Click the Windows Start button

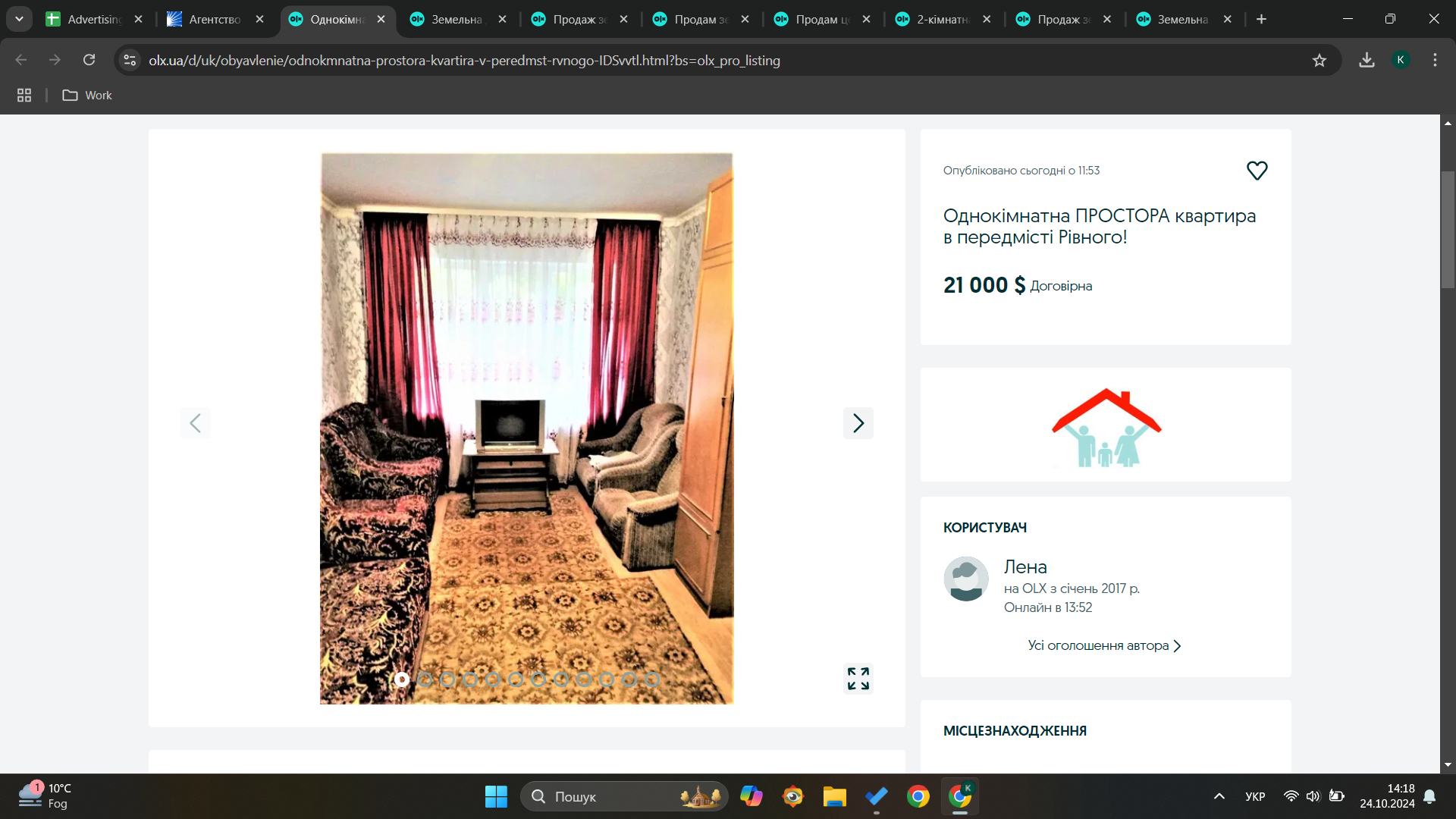point(496,796)
